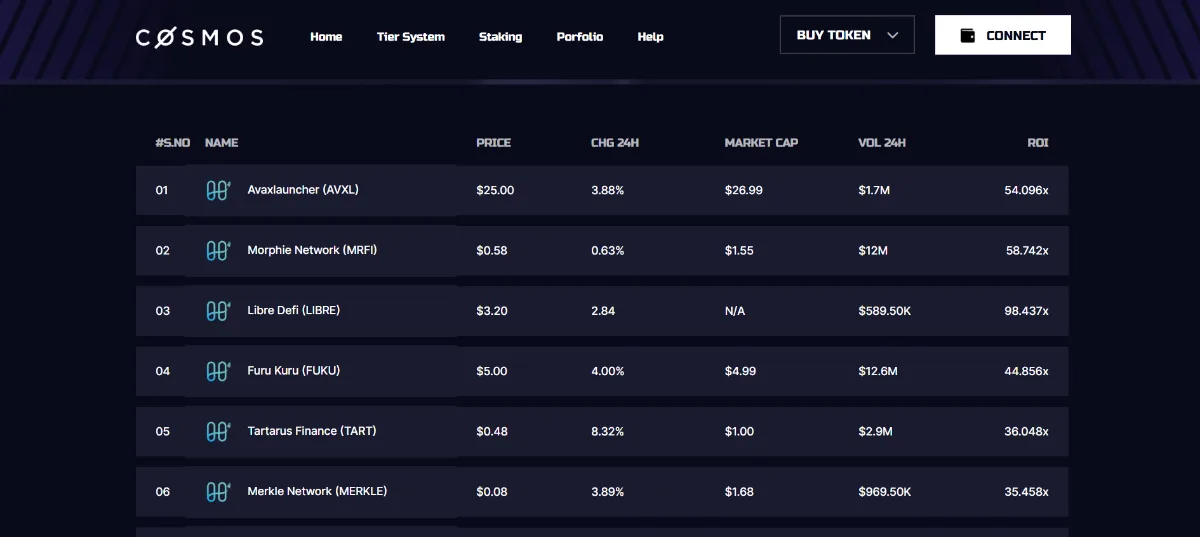The width and height of the screenshot is (1200, 537).
Task: Click the 98.437x ROI value
Action: (x=1027, y=311)
